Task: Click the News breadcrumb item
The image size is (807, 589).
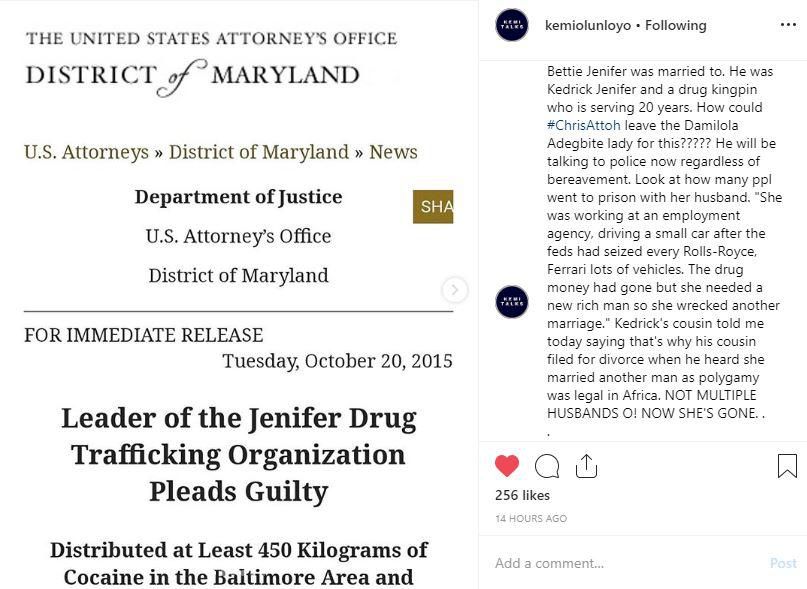Action: (x=393, y=152)
